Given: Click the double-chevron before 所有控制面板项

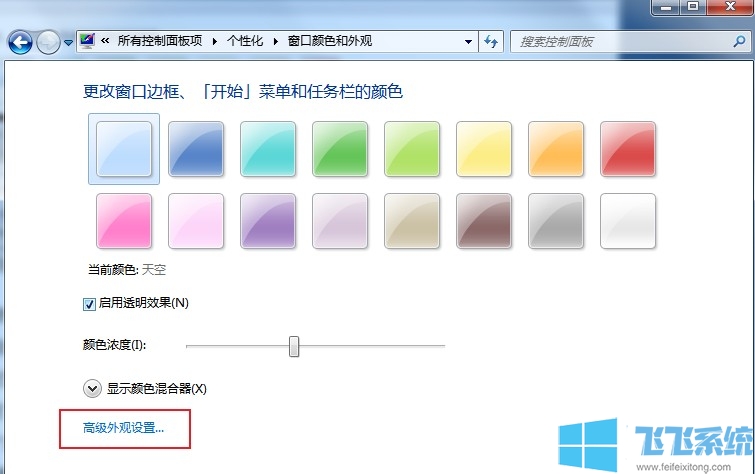Looking at the screenshot, I should 105,41.
